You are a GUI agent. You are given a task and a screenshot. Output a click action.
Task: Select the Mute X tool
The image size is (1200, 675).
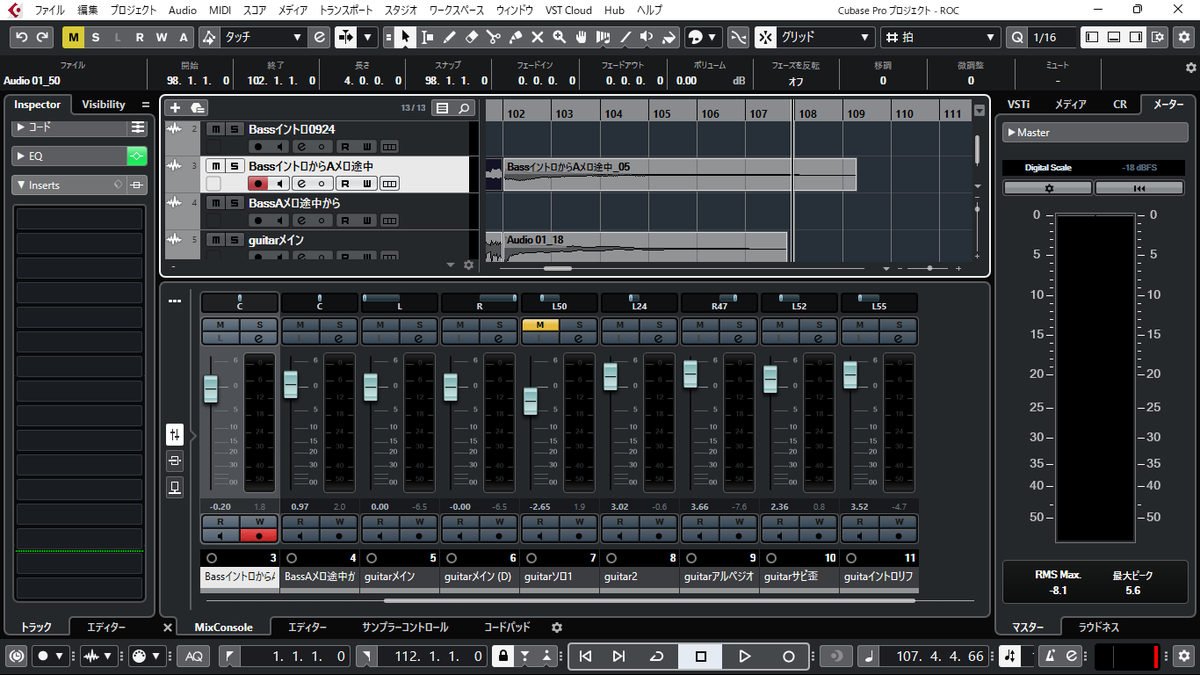[538, 37]
